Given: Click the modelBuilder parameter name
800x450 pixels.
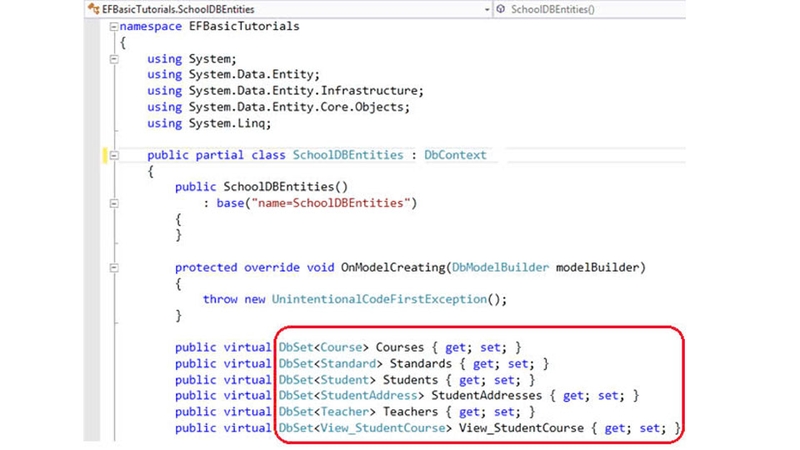Looking at the screenshot, I should (x=597, y=267).
